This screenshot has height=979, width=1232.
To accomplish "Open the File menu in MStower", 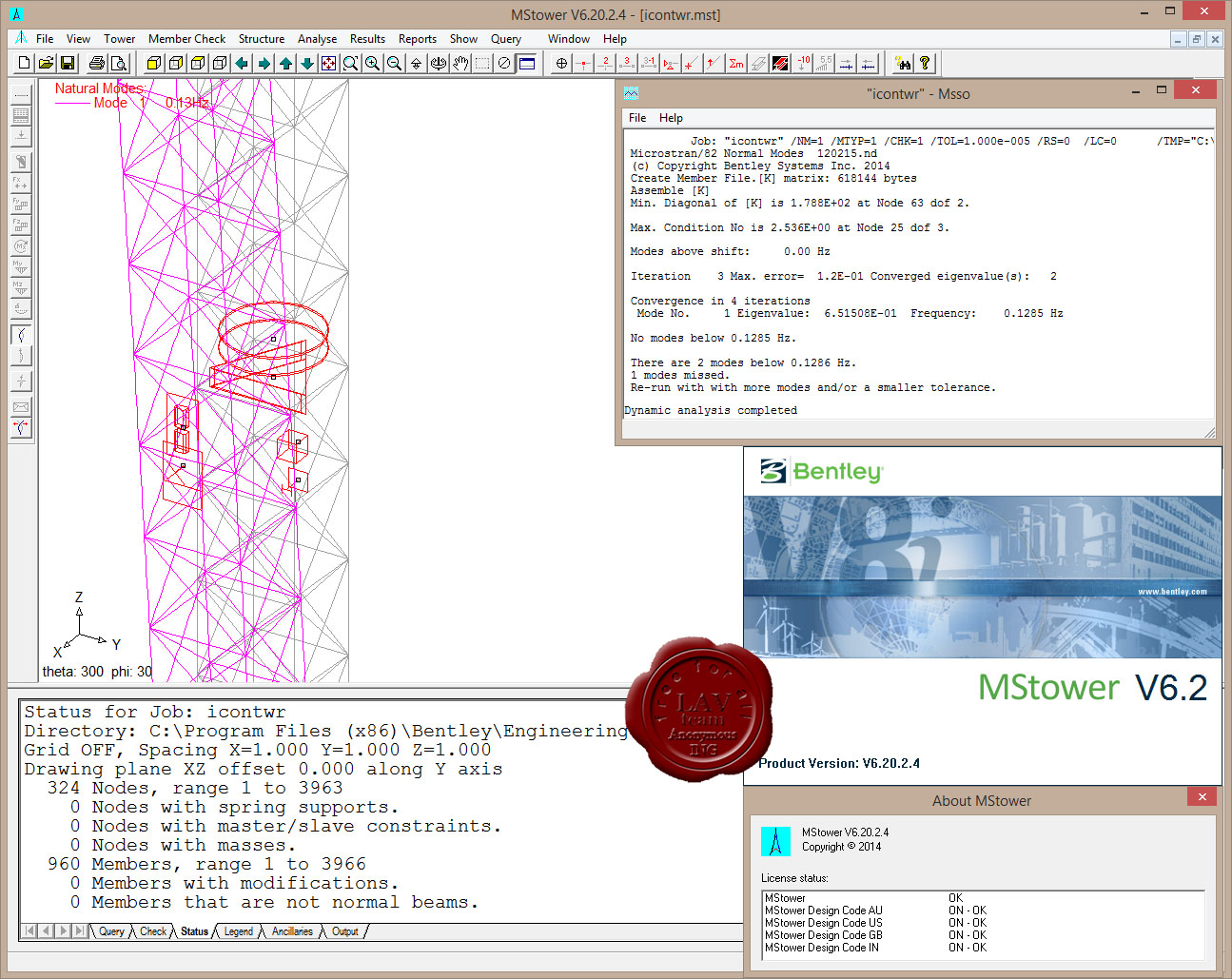I will point(45,39).
